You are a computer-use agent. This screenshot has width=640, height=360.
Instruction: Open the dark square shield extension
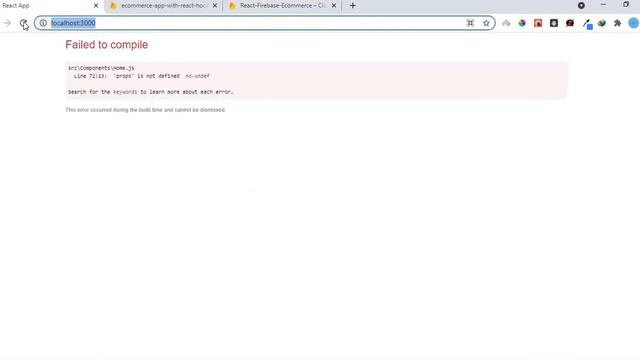(x=554, y=23)
